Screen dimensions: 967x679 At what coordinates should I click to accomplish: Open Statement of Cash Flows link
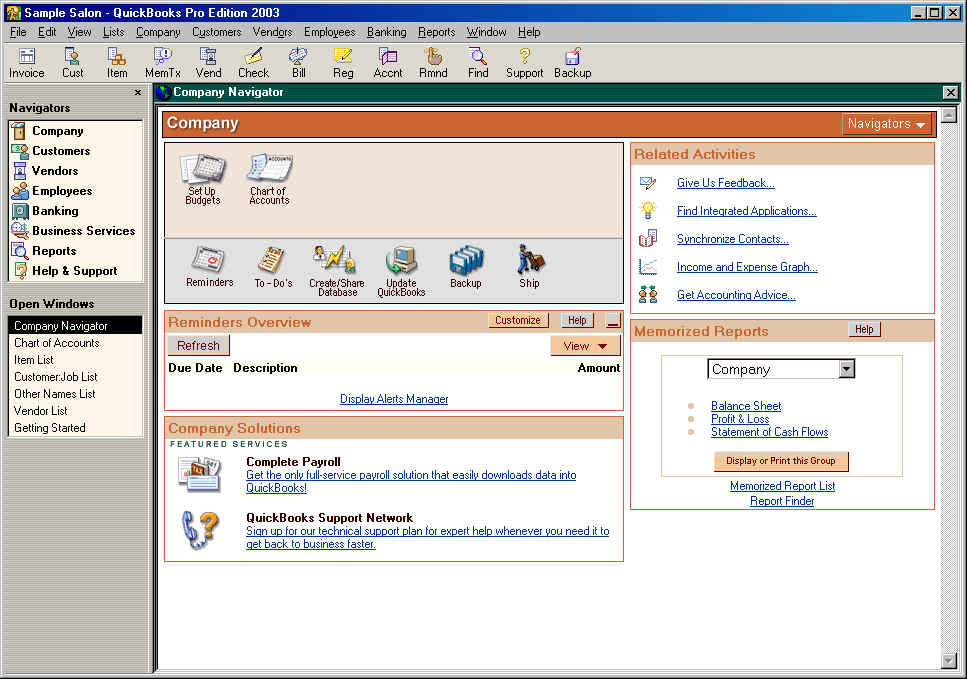coord(770,432)
